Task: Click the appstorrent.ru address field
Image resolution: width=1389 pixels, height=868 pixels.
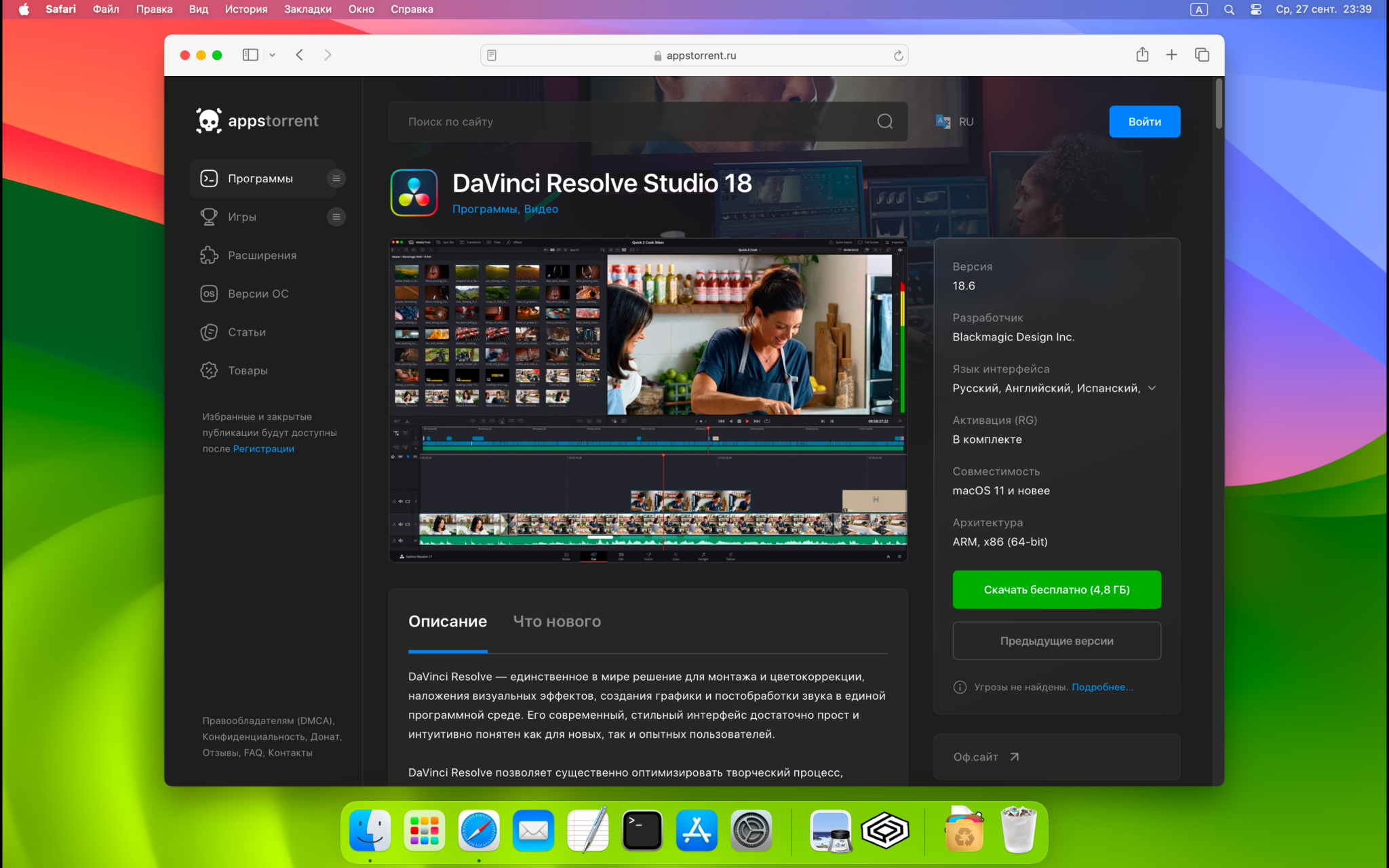Action: 694,56
